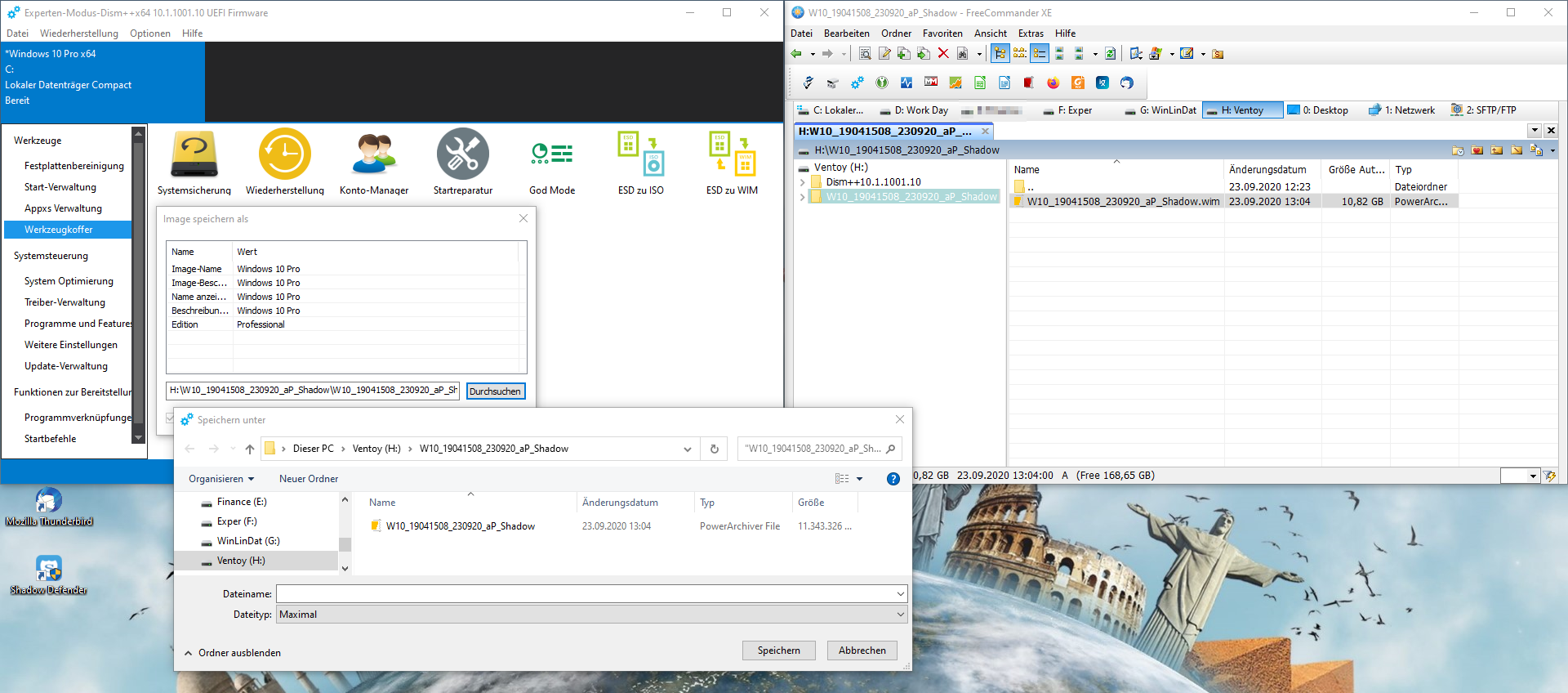Open the orange PDF app icon in shortcut toolbar

click(x=1078, y=83)
